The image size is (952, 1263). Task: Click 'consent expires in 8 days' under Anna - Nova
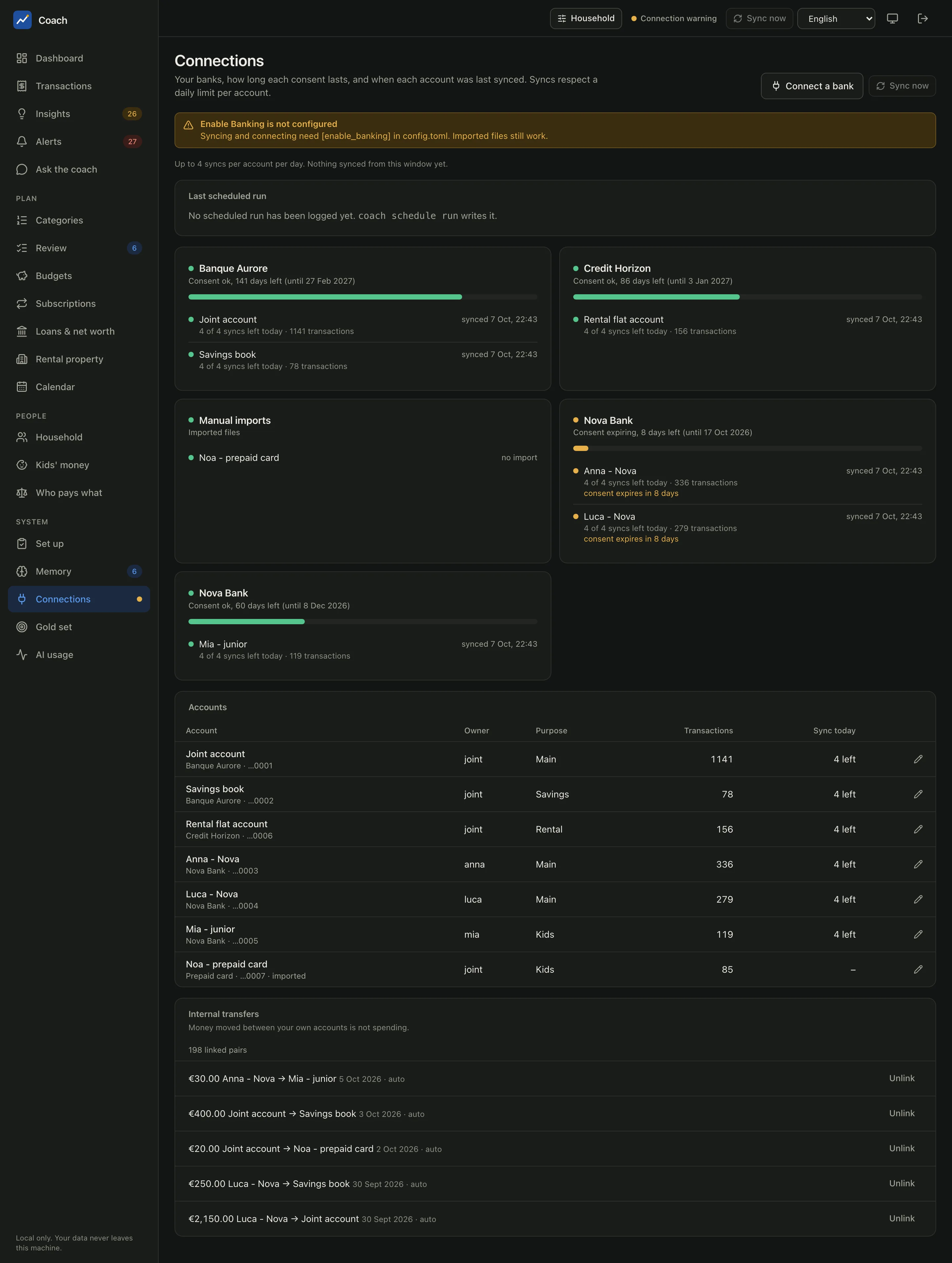(x=631, y=493)
